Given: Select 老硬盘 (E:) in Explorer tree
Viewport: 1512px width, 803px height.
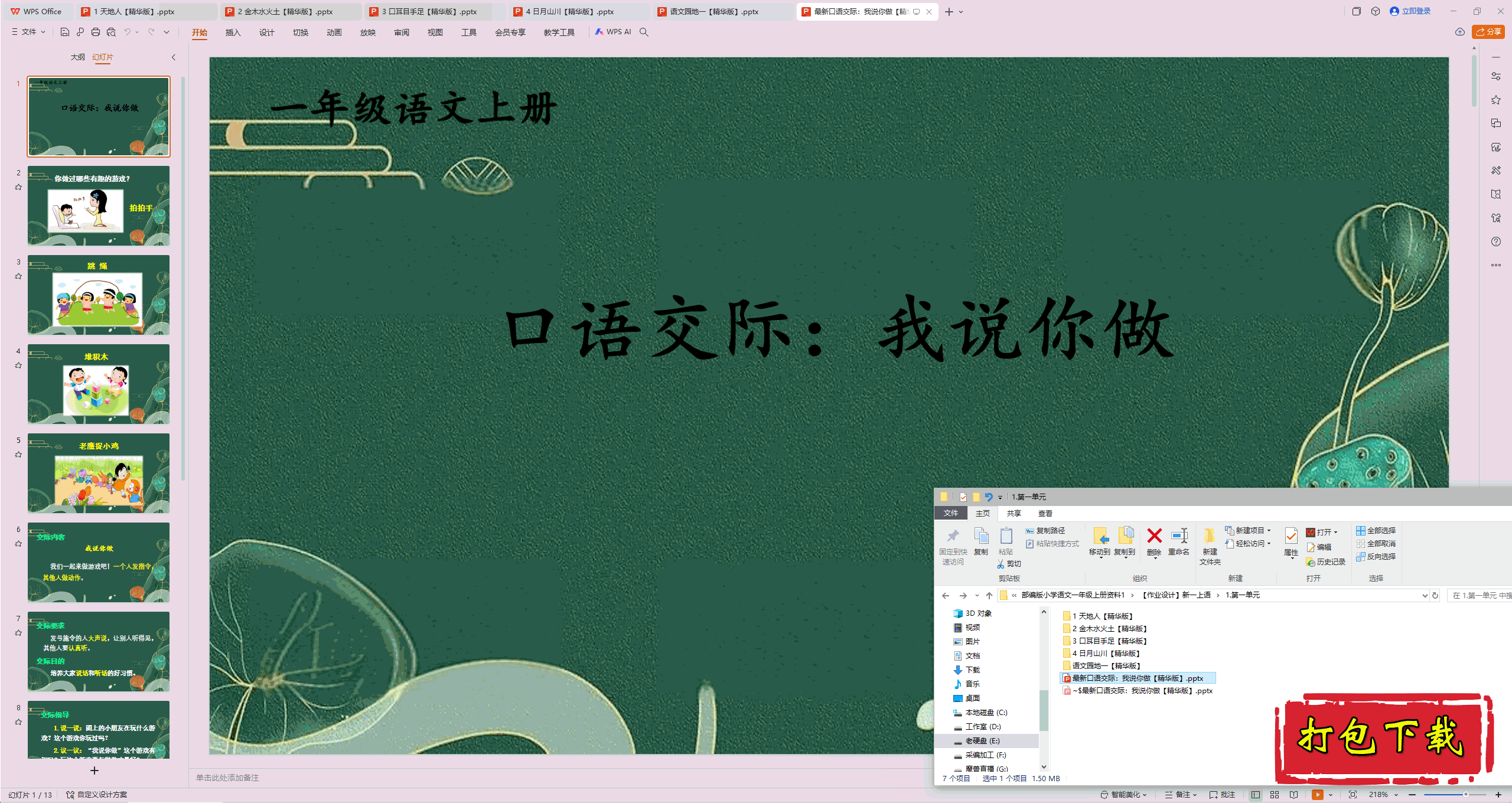Looking at the screenshot, I should (x=983, y=741).
